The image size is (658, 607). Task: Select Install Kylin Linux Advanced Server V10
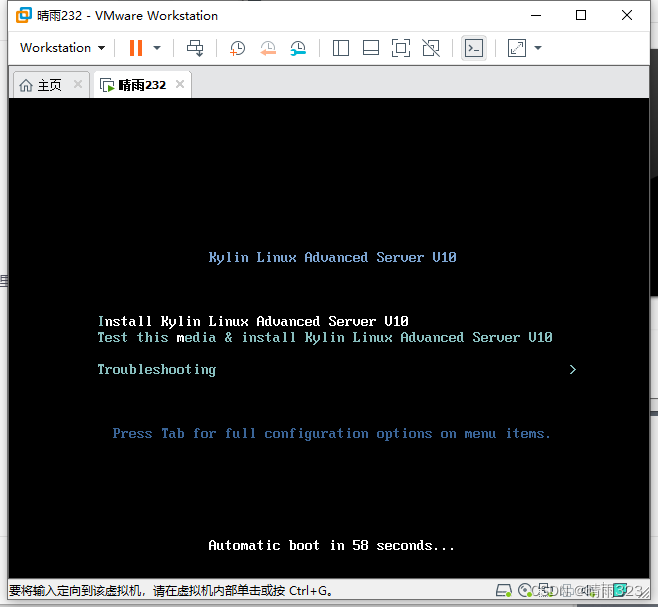[253, 321]
